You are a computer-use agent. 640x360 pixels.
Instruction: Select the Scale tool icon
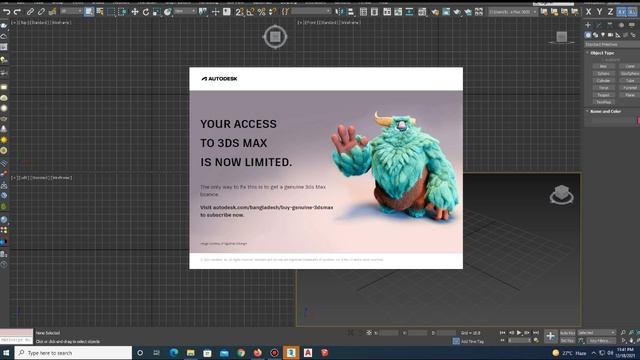[156, 12]
